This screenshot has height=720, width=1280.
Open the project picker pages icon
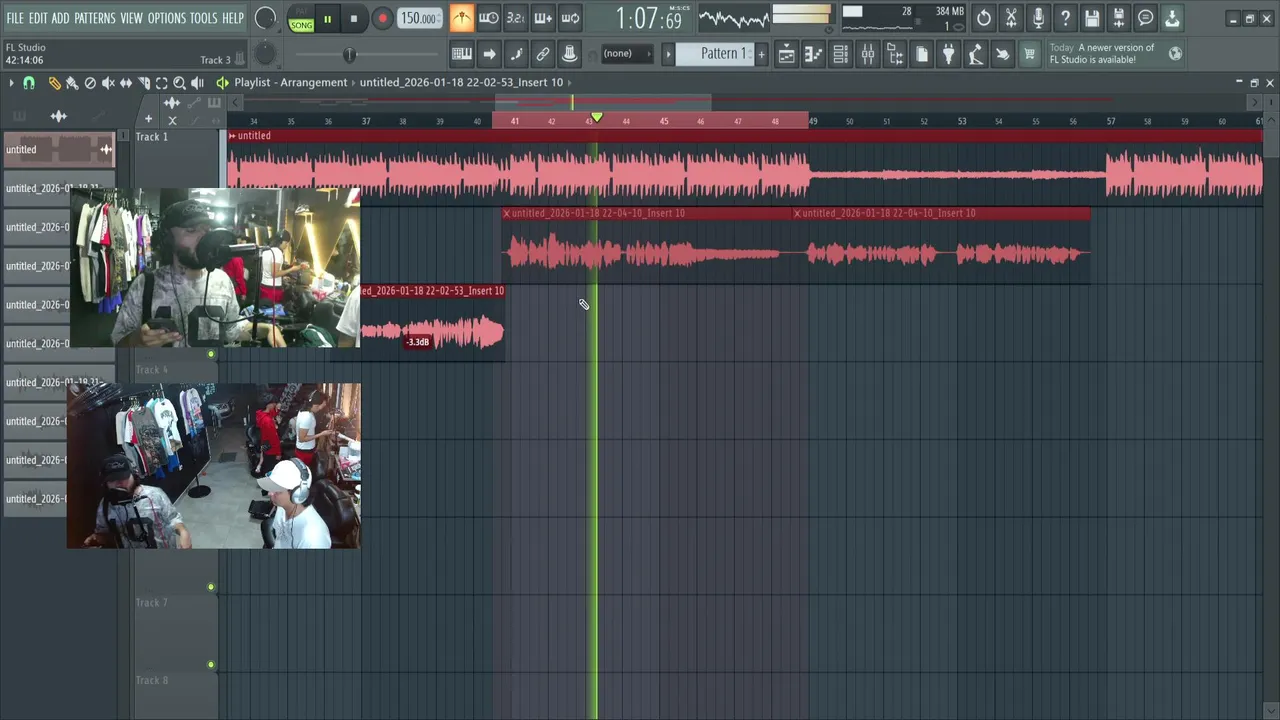[x=922, y=54]
